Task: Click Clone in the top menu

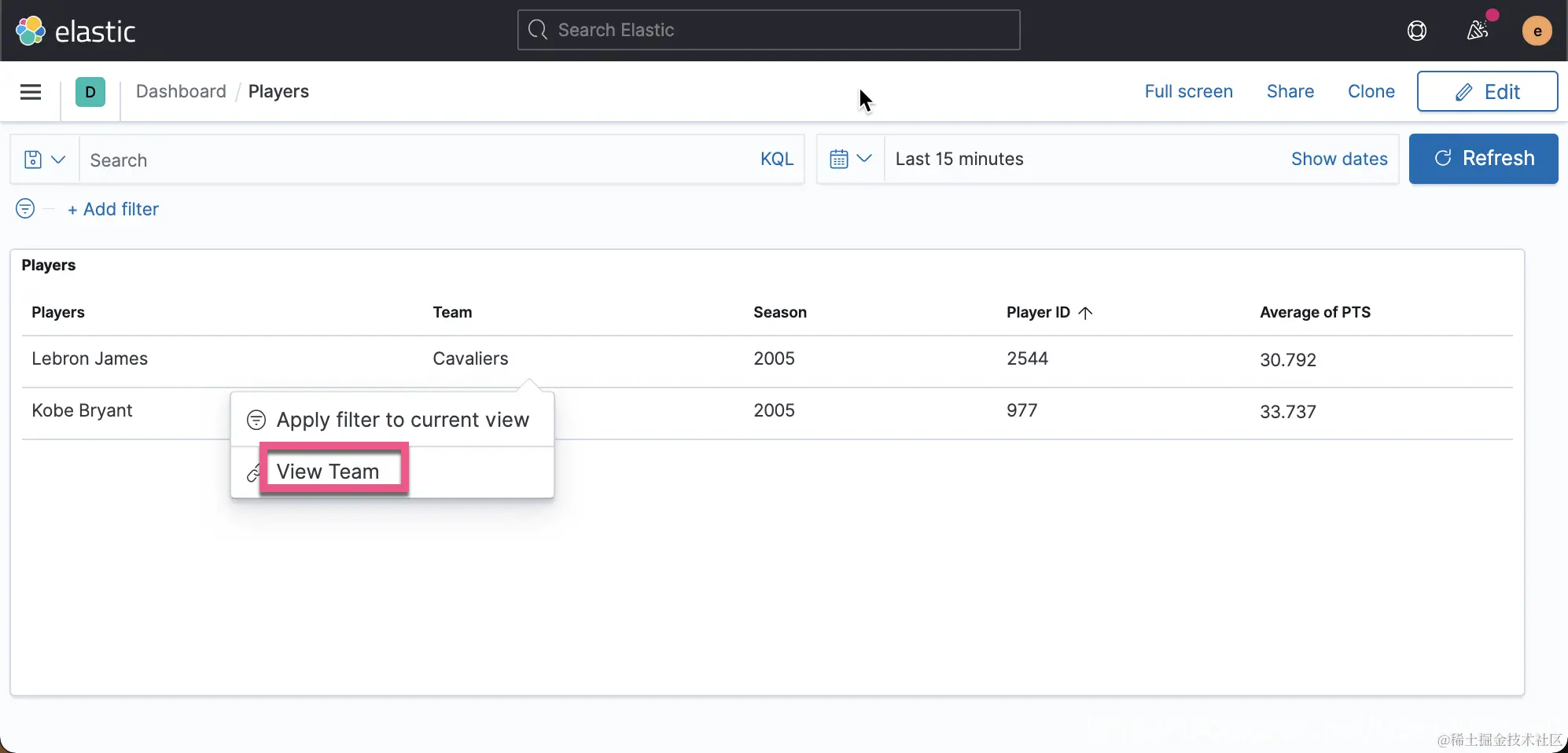Action: pos(1371,91)
